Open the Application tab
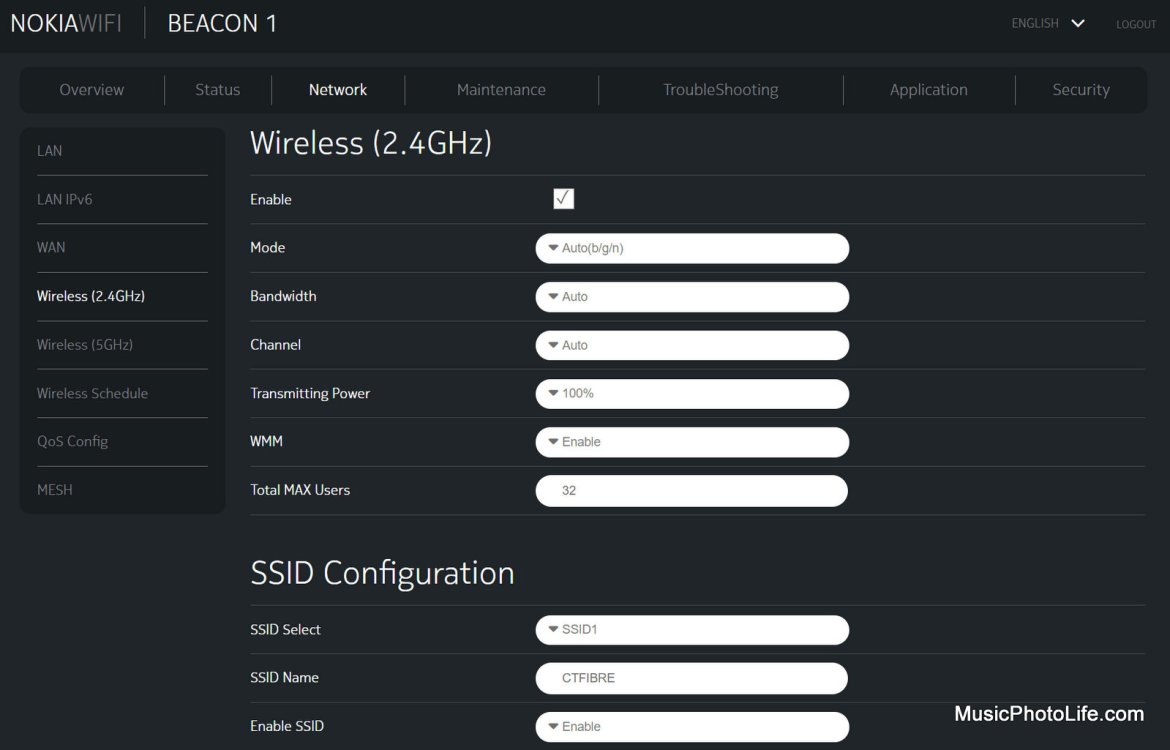The image size is (1170, 750). [x=928, y=90]
